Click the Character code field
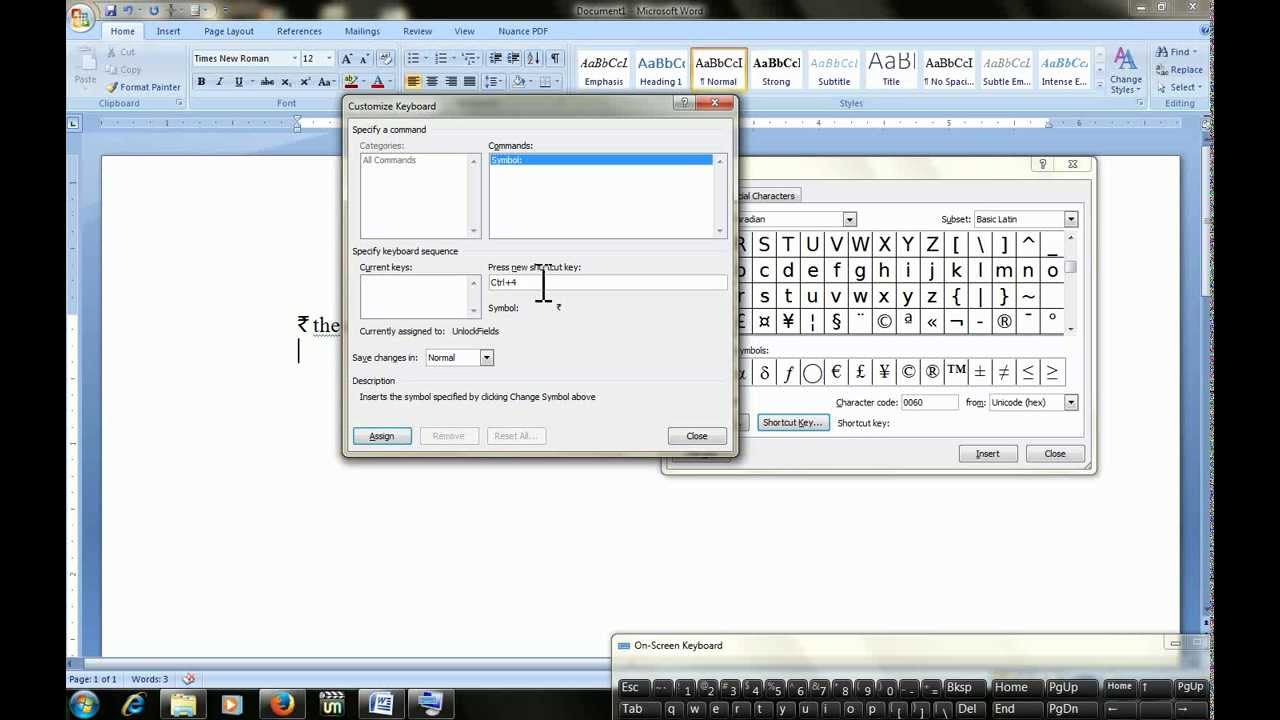 point(929,402)
